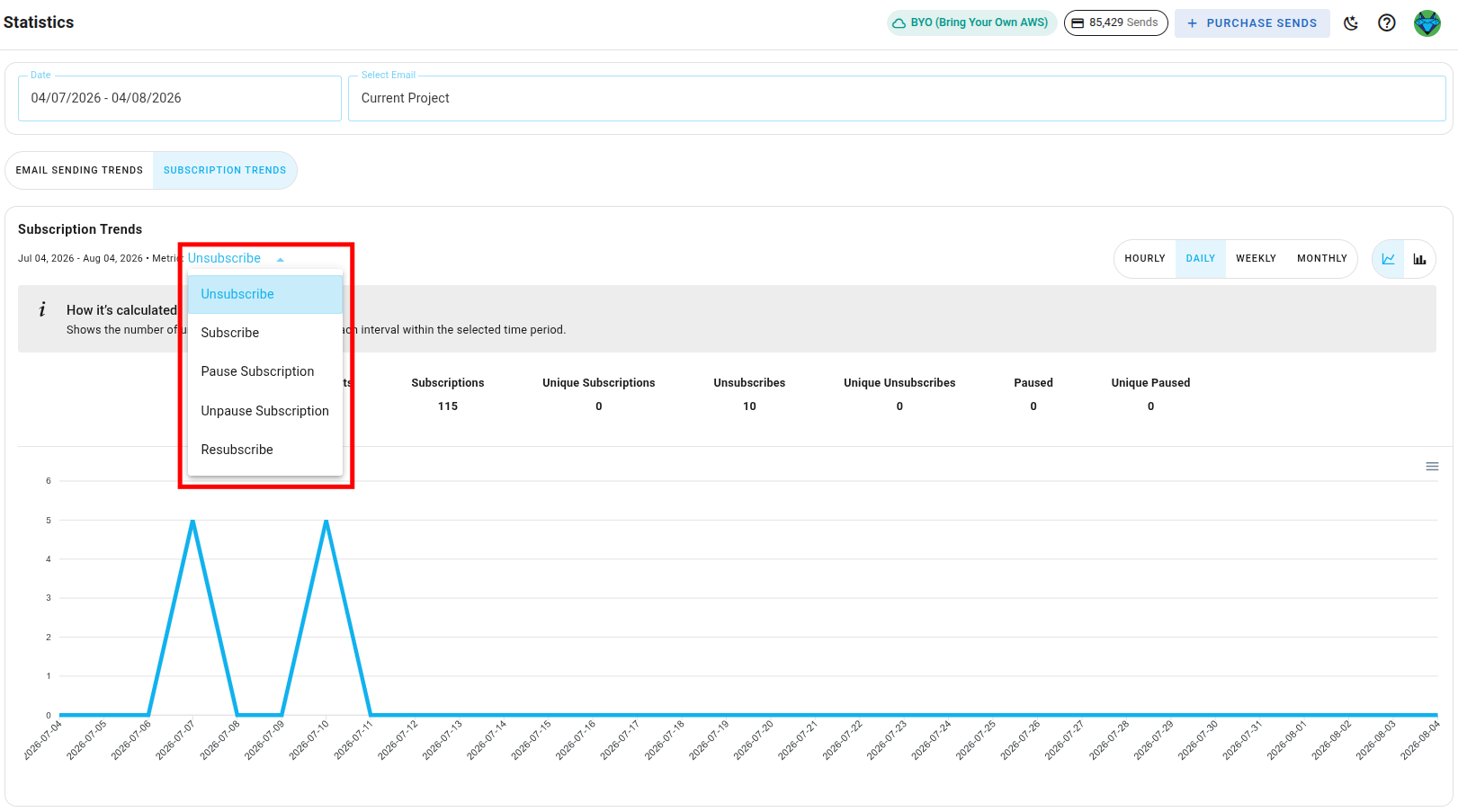Set interval to Hourly
This screenshot has height=812, width=1458.
(1145, 259)
